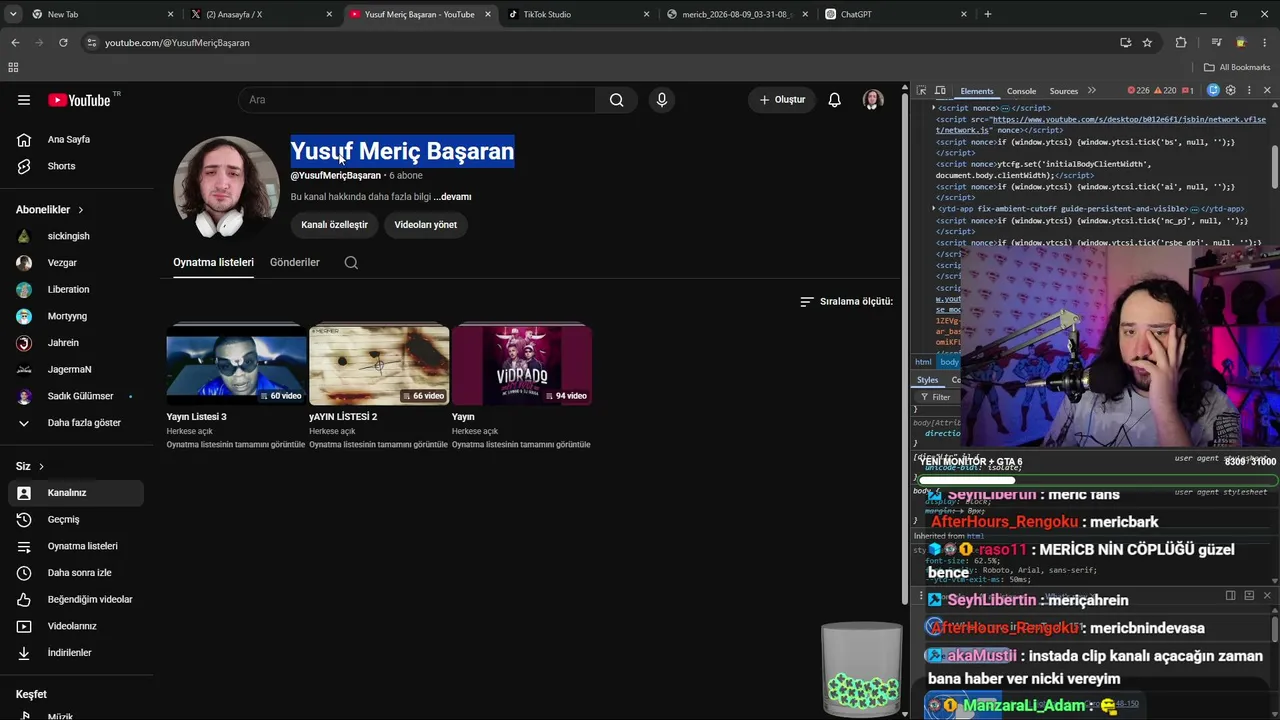Screen dimensions: 1280x720
Task: Click the Oluştur create button
Action: tap(782, 100)
